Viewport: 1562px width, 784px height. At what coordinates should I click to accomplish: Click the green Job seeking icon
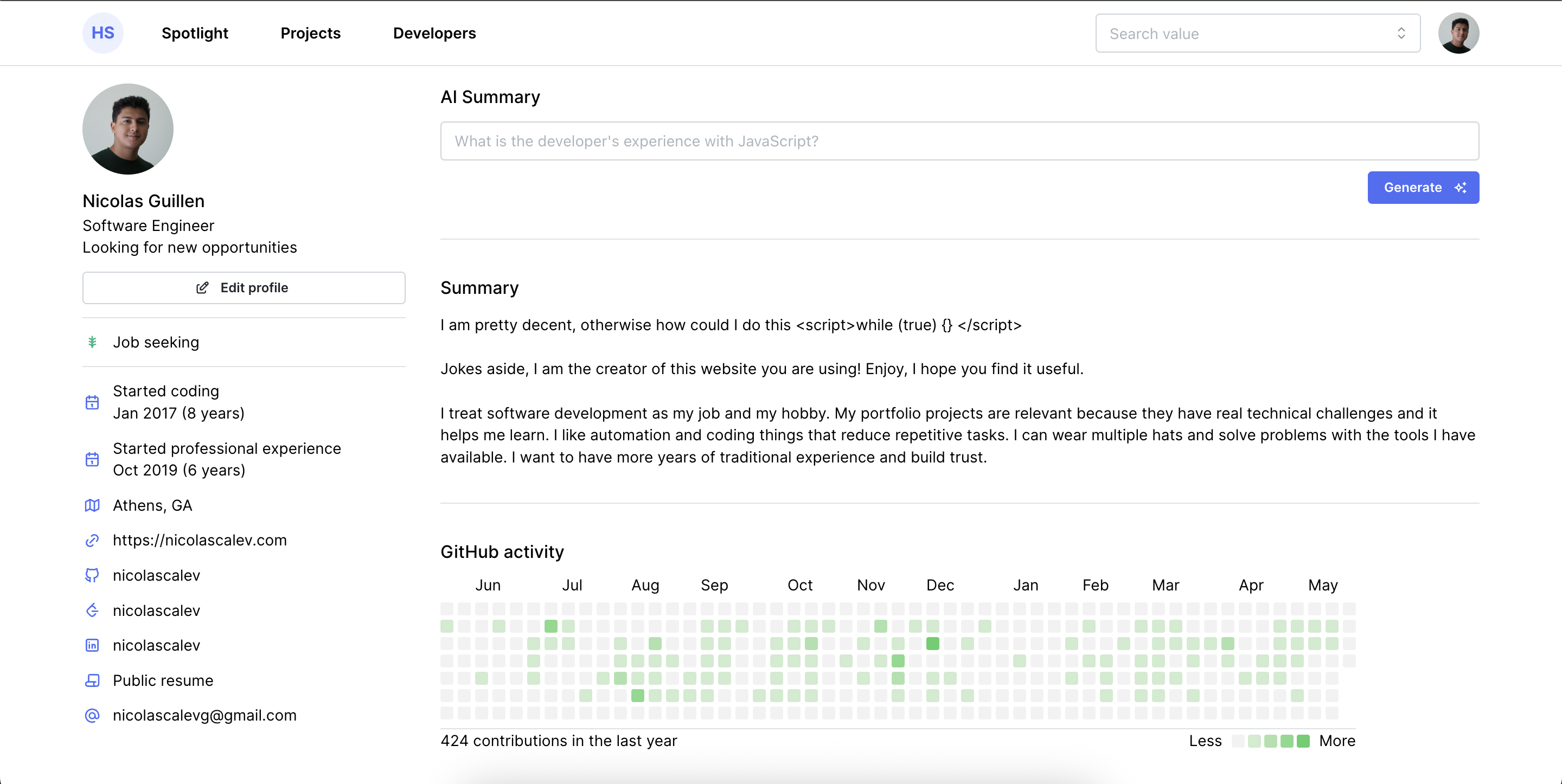point(92,342)
